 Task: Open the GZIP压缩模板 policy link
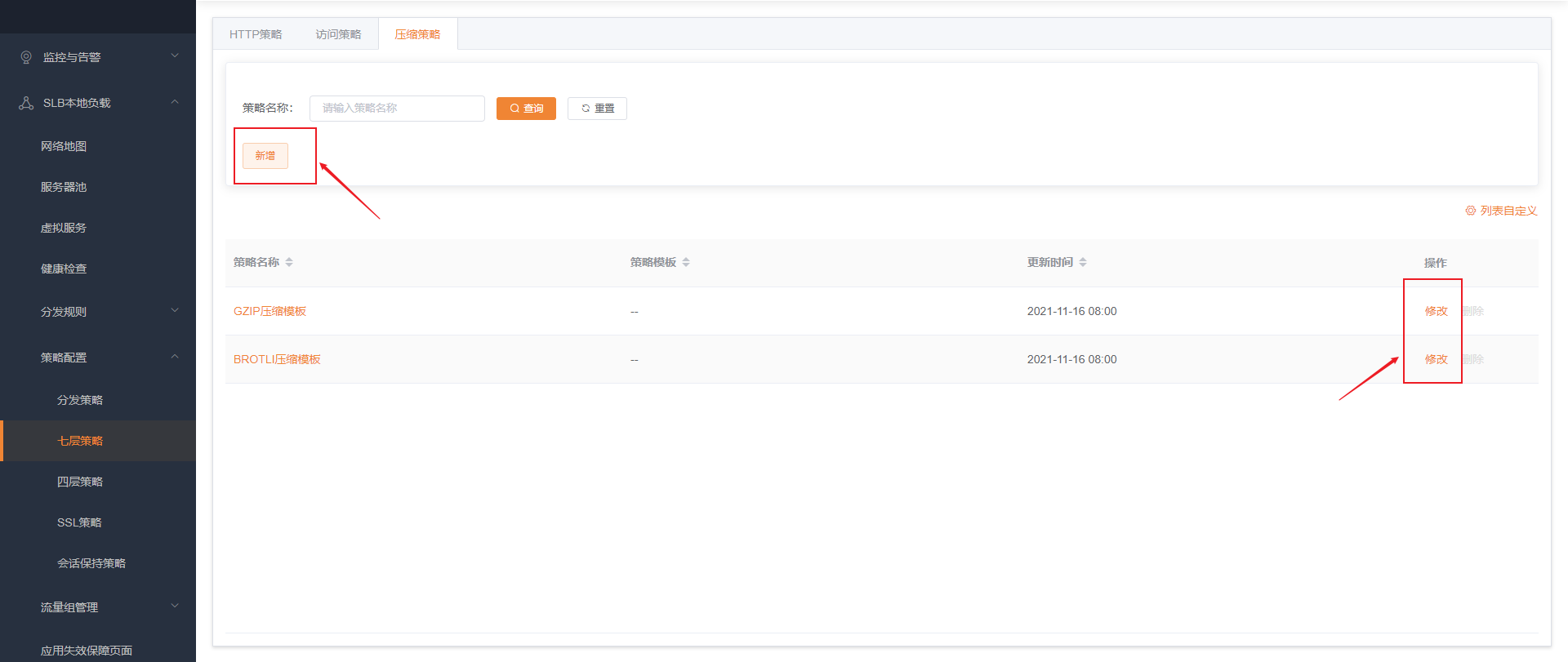(269, 311)
